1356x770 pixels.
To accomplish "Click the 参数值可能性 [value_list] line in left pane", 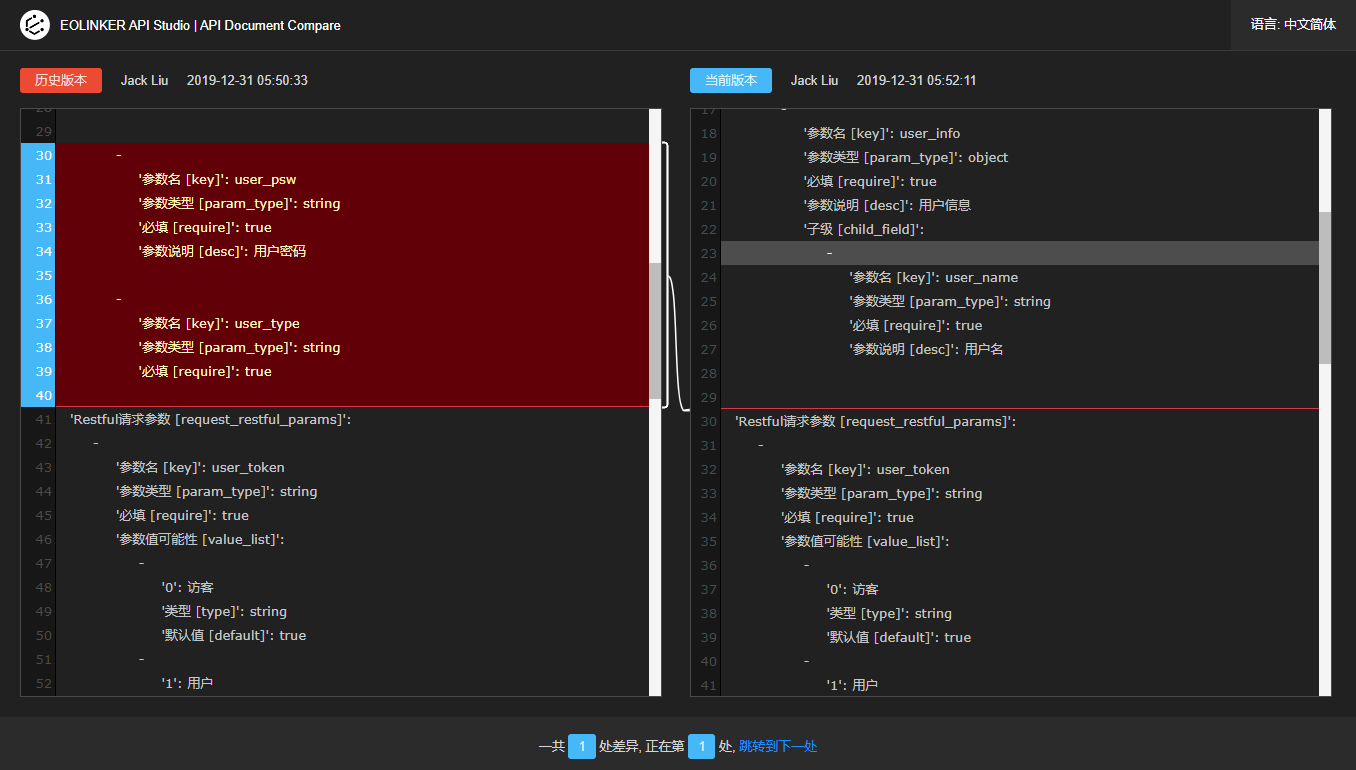I will pyautogui.click(x=200, y=540).
